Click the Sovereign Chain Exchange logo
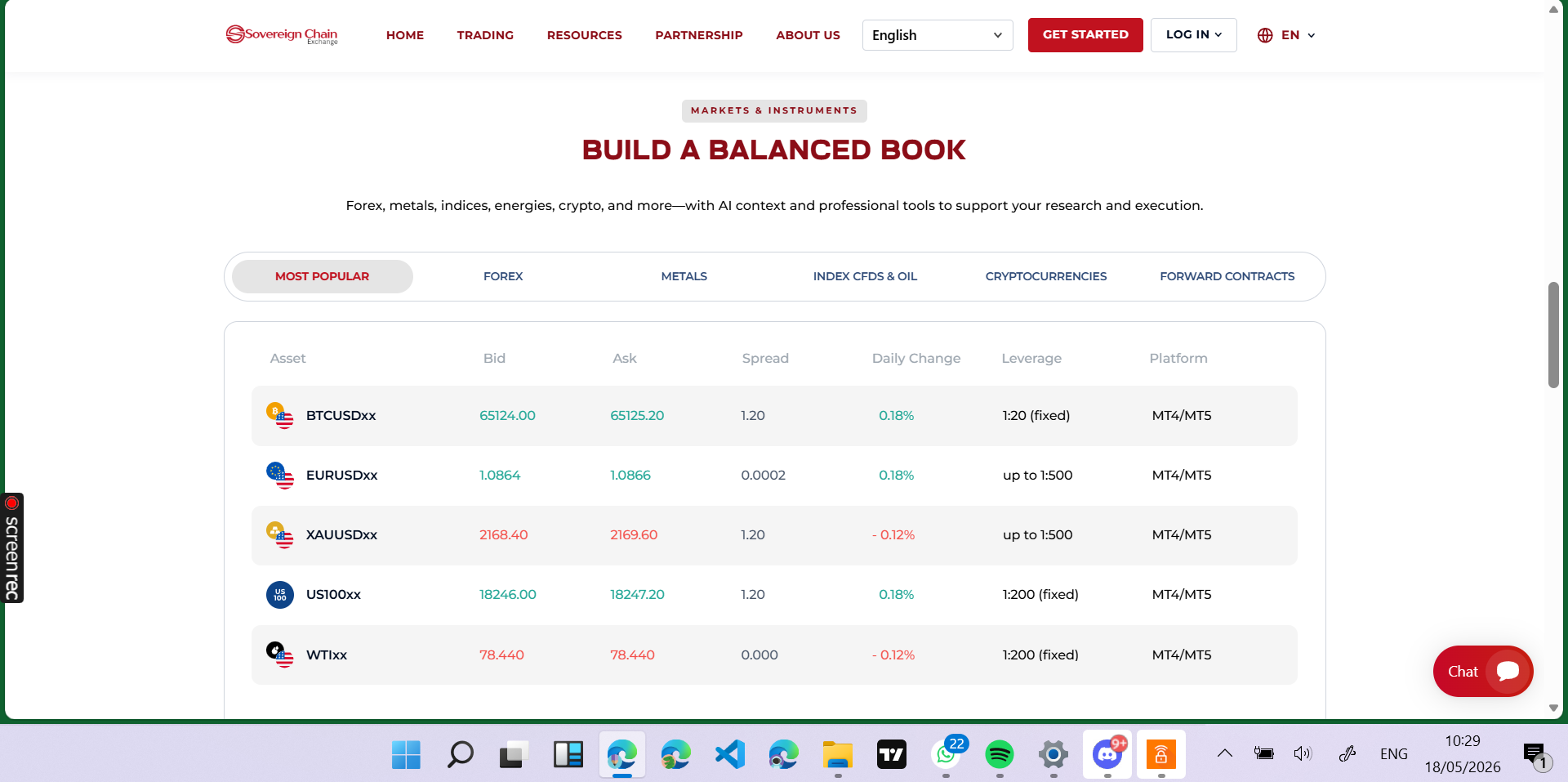The height and width of the screenshot is (782, 1568). 282,34
